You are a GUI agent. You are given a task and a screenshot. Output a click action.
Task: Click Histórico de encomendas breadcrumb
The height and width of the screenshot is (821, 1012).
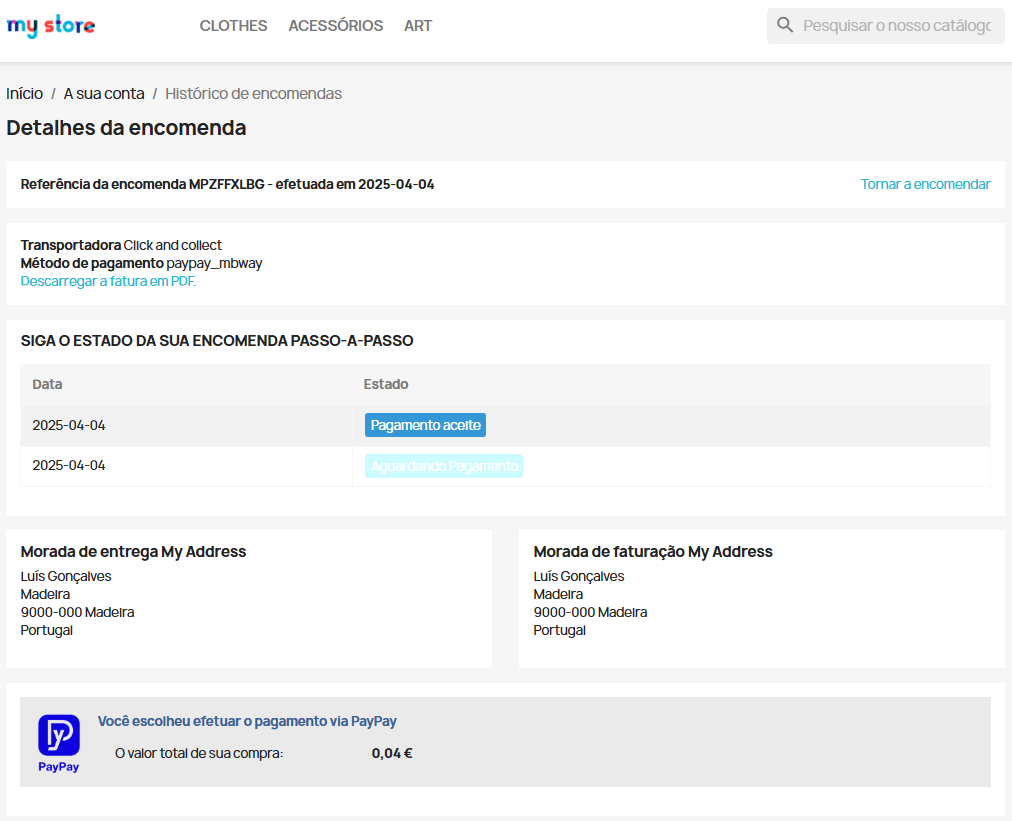click(x=253, y=94)
